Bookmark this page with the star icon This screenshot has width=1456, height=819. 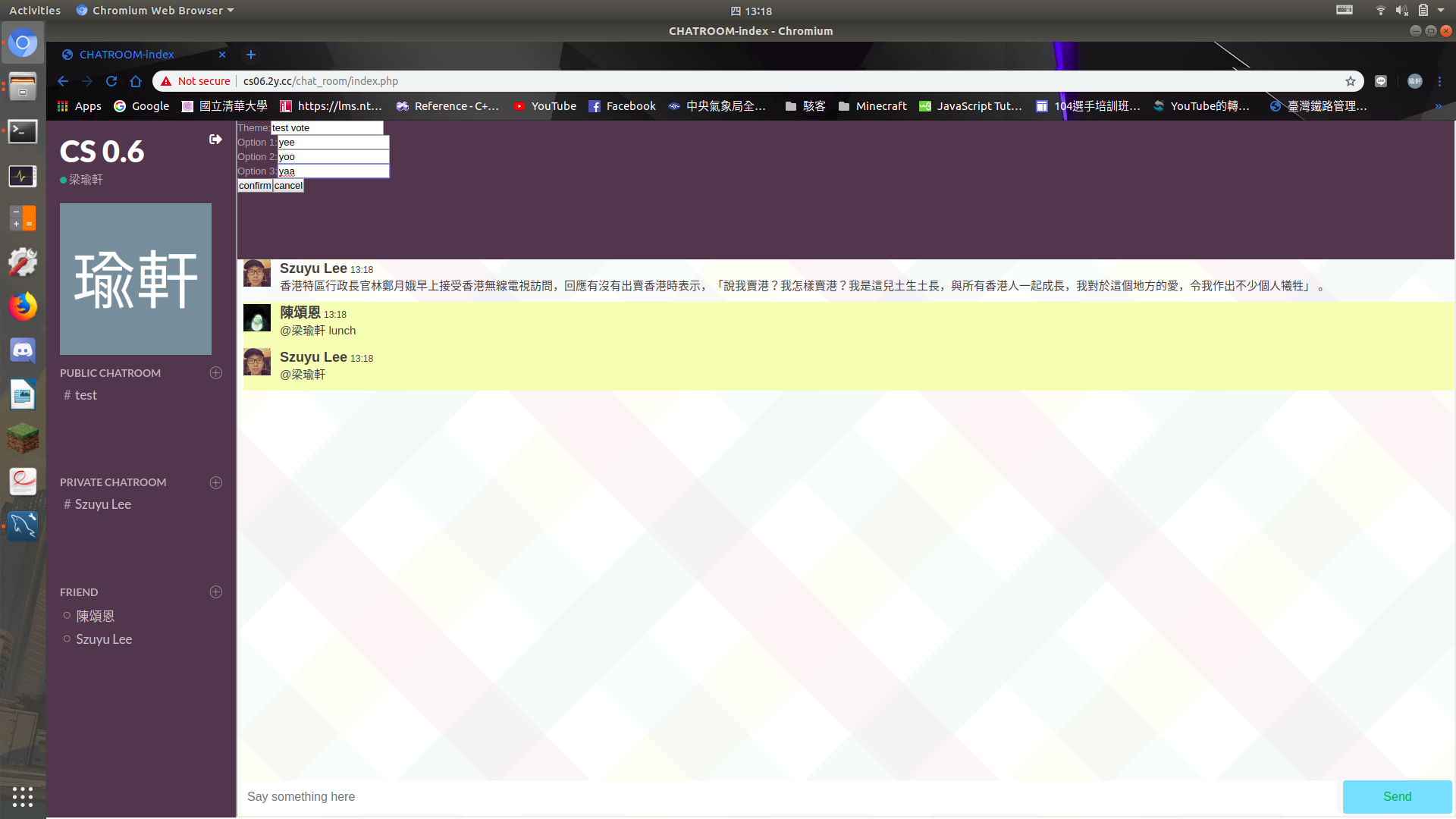[1351, 81]
